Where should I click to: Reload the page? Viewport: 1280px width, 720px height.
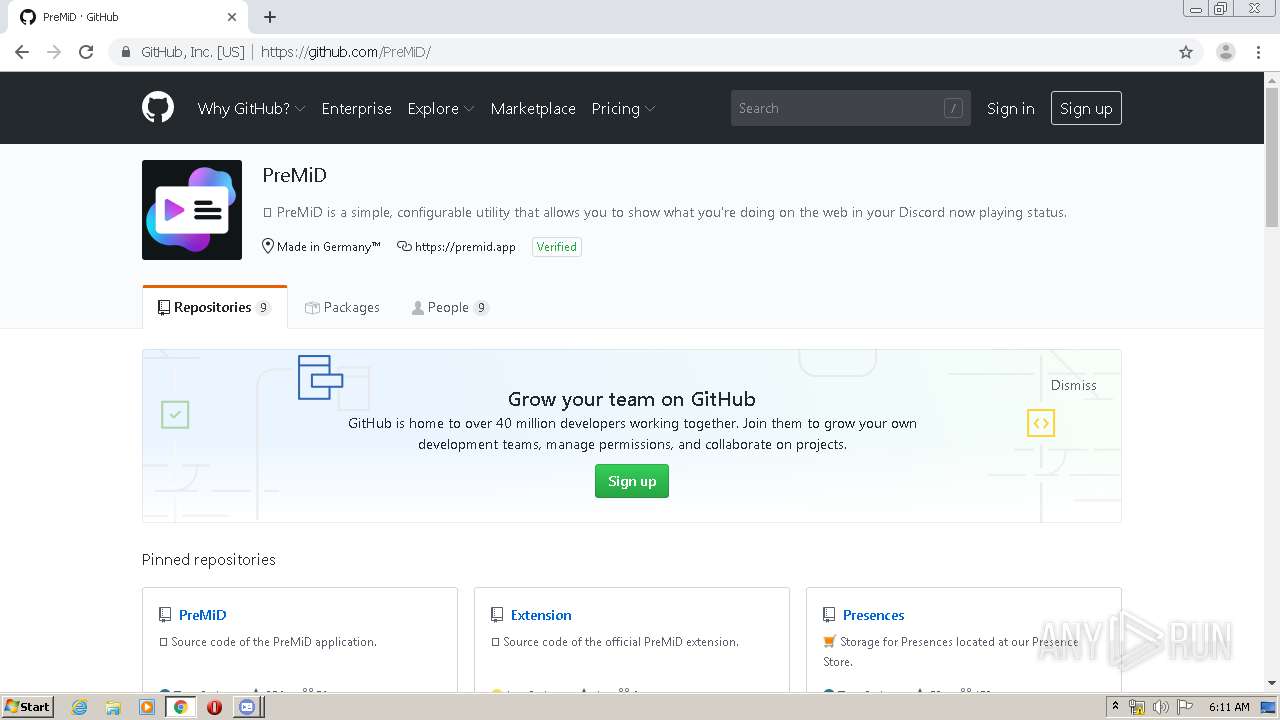[x=86, y=52]
